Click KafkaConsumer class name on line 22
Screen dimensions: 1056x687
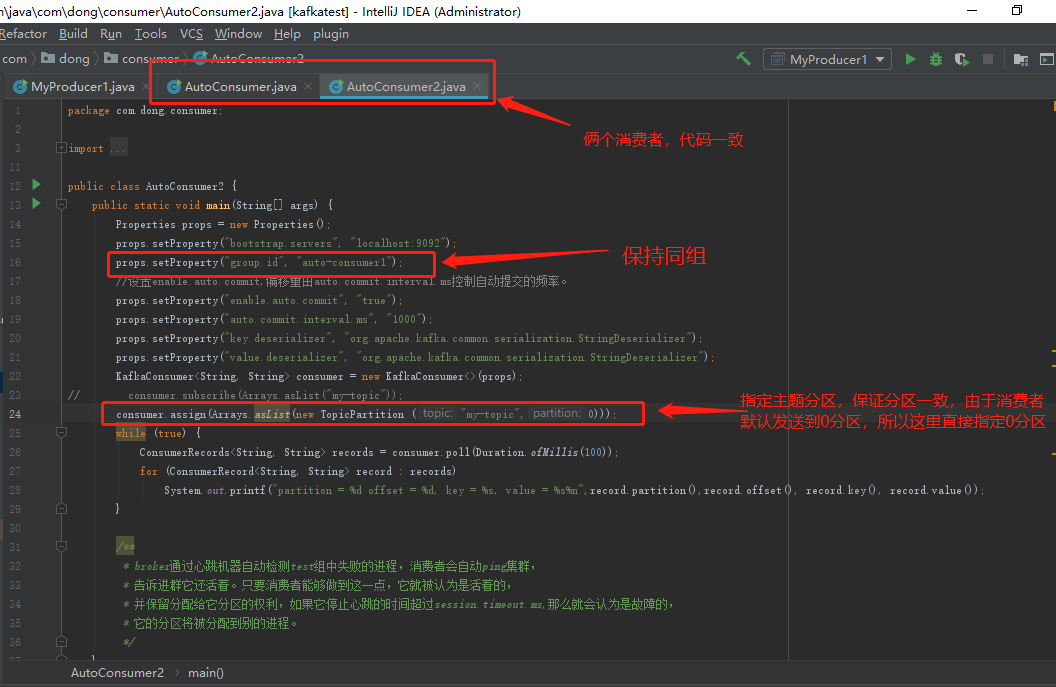tap(155, 377)
